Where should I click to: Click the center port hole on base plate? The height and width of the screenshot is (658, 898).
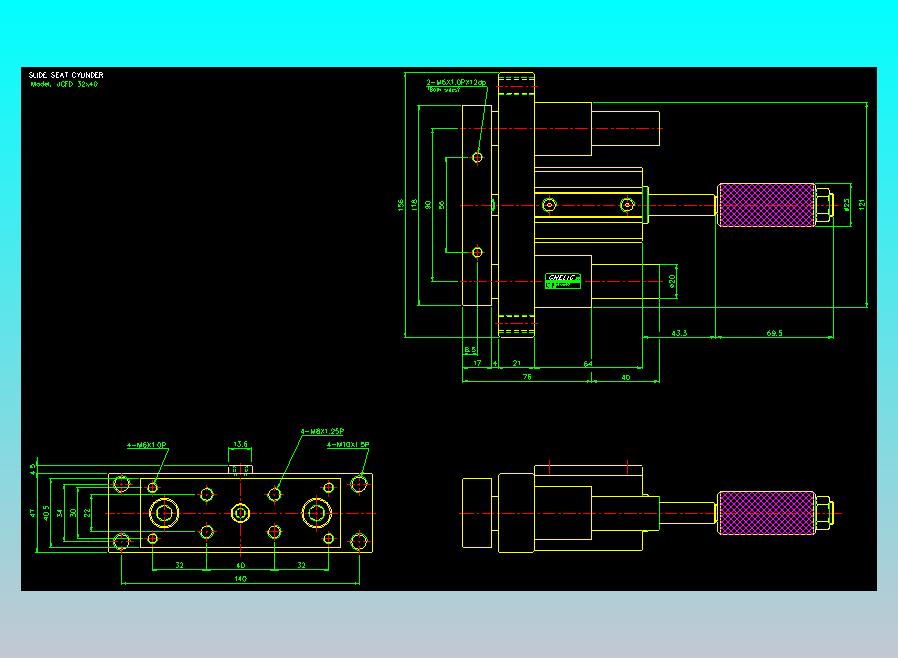point(240,513)
